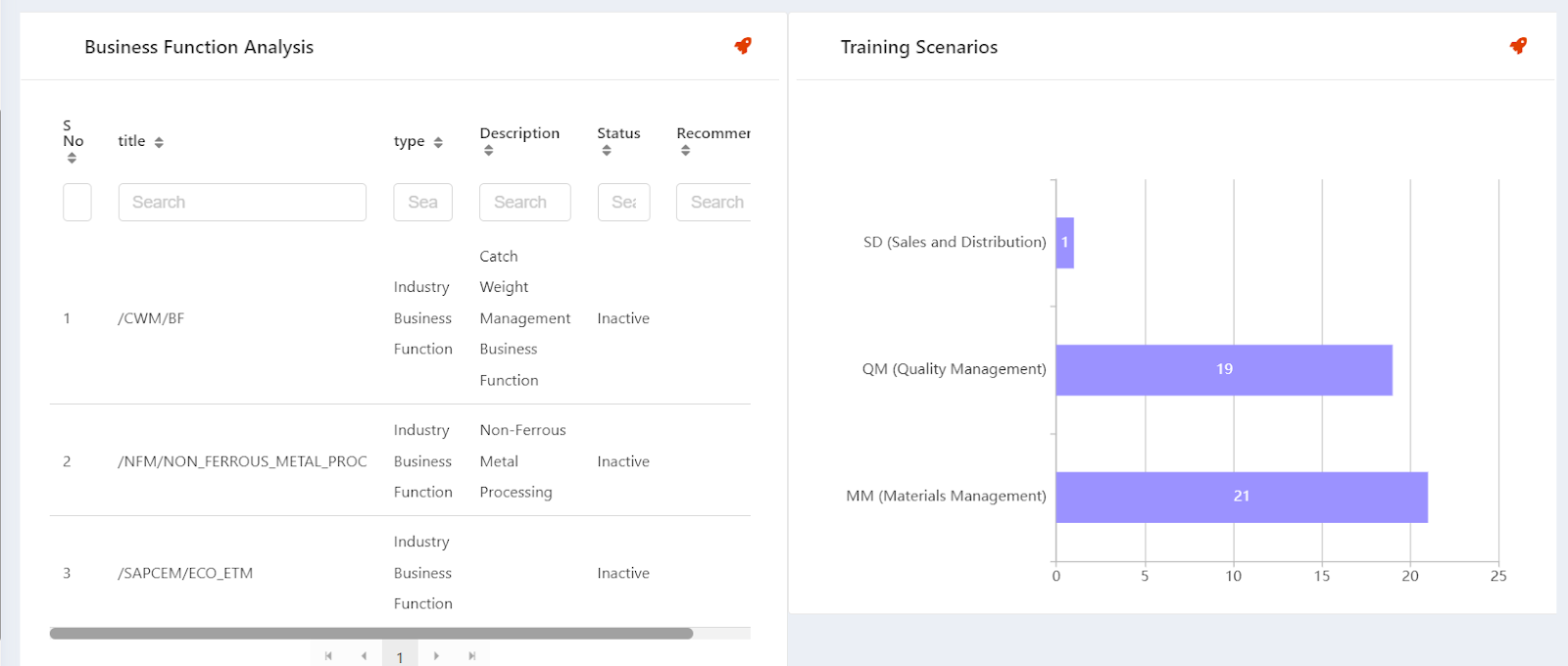
Task: Sort table by Description column
Action: click(488, 151)
